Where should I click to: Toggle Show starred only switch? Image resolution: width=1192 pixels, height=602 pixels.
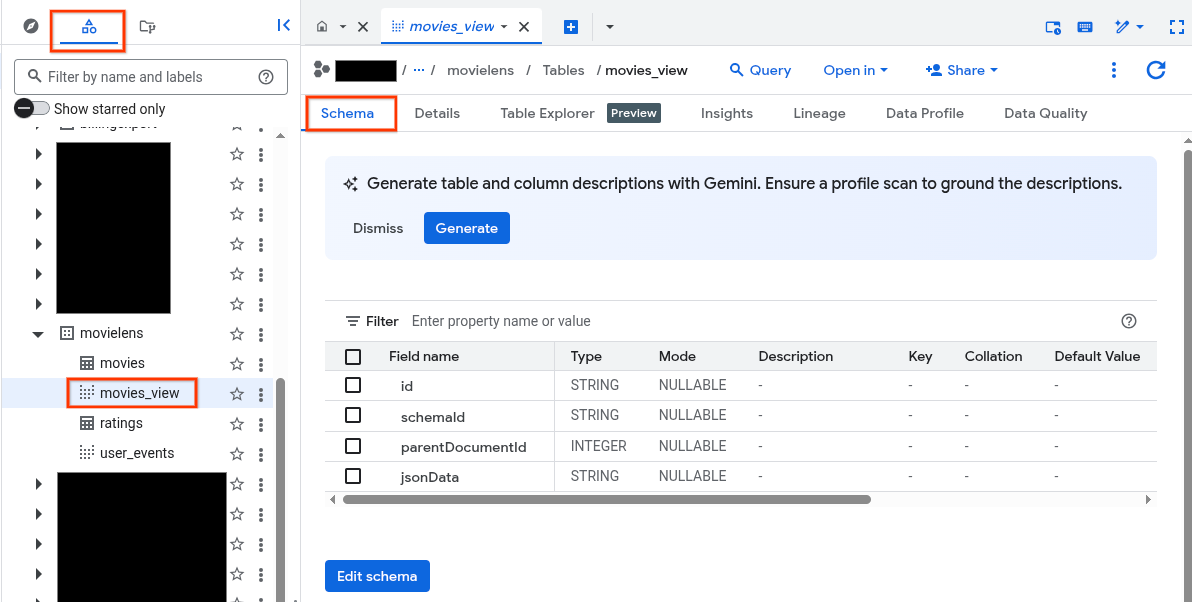pyautogui.click(x=32, y=109)
